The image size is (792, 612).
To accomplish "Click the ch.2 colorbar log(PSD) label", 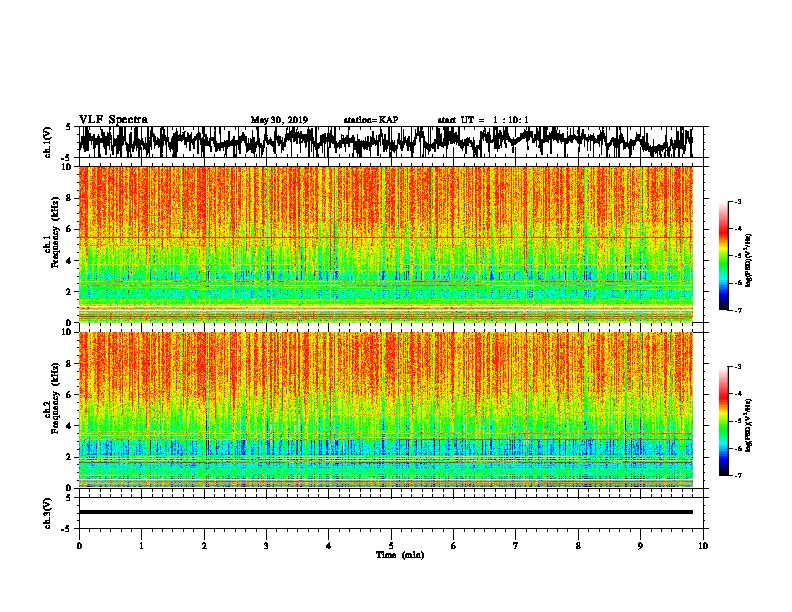I will click(749, 425).
